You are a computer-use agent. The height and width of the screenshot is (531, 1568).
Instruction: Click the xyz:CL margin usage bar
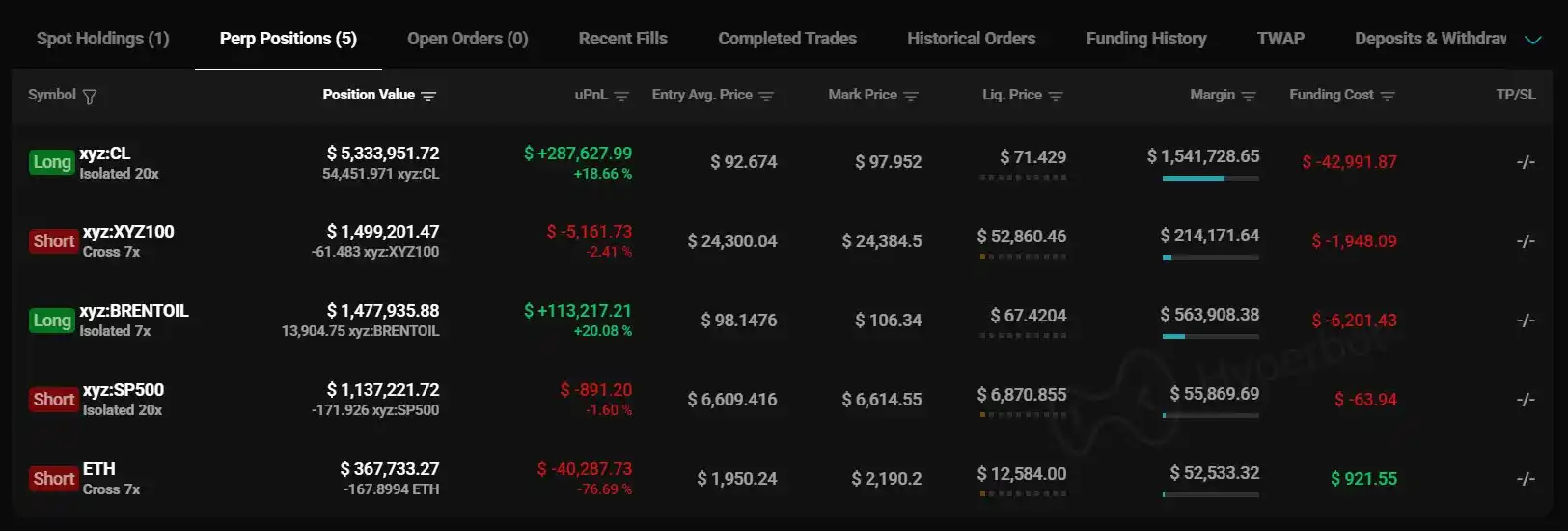point(1210,178)
